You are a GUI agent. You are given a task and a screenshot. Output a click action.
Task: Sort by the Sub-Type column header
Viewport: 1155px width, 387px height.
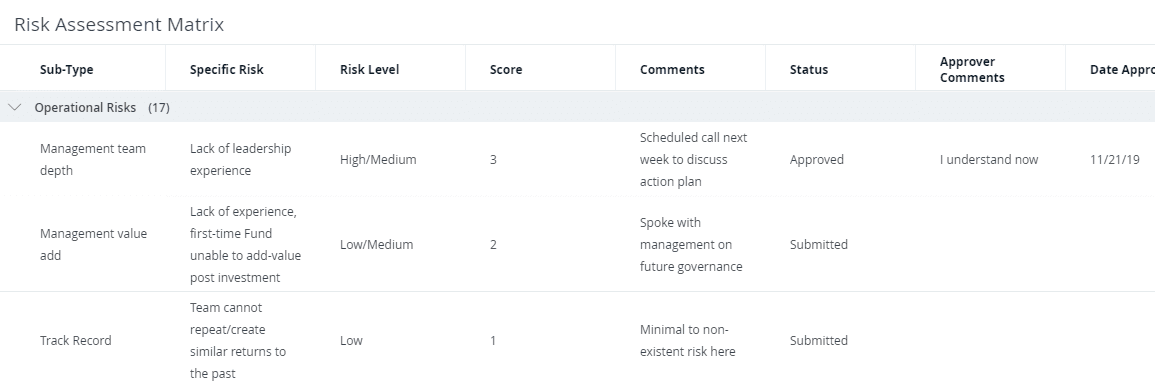tap(66, 69)
